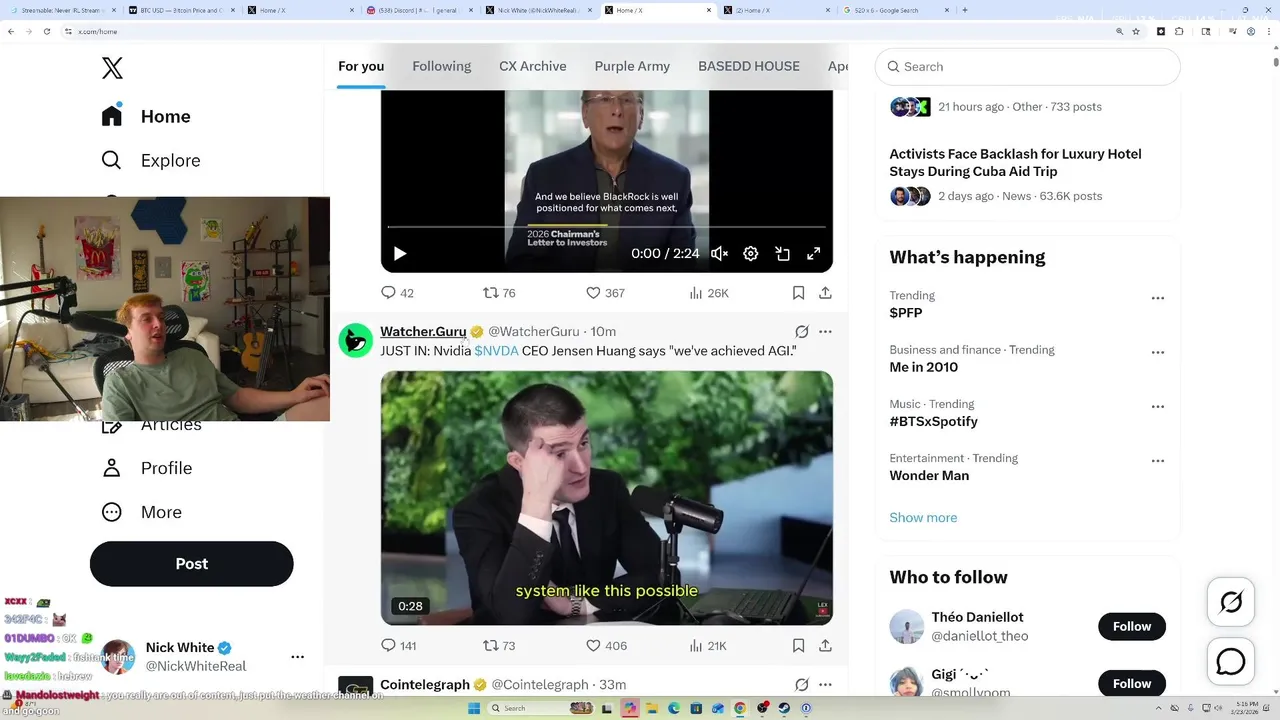The width and height of the screenshot is (1280, 720).
Task: Go to Home in the sidebar
Action: tap(146, 116)
